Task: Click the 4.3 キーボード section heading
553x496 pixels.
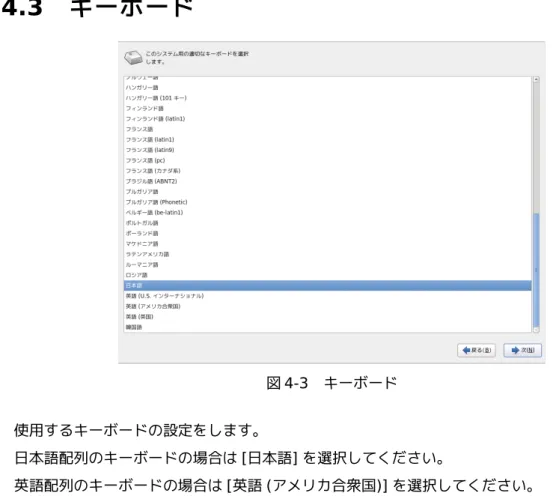Action: [x=97, y=8]
